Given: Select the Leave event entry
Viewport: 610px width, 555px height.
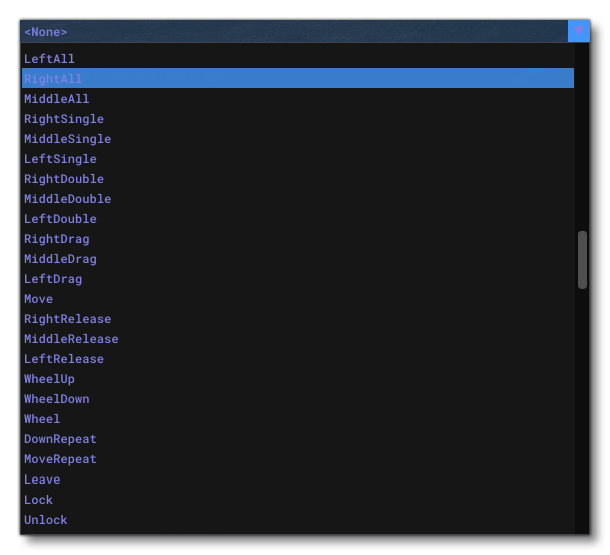Looking at the screenshot, I should 43,479.
